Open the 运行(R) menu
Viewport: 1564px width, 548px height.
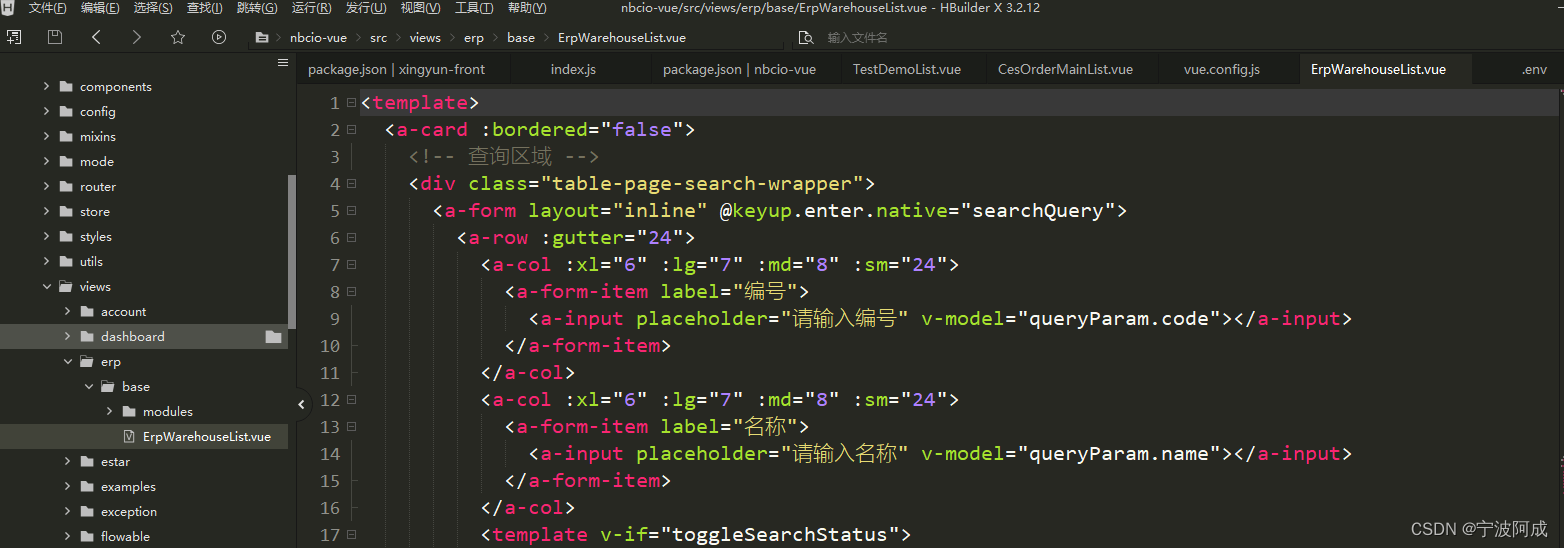point(311,8)
